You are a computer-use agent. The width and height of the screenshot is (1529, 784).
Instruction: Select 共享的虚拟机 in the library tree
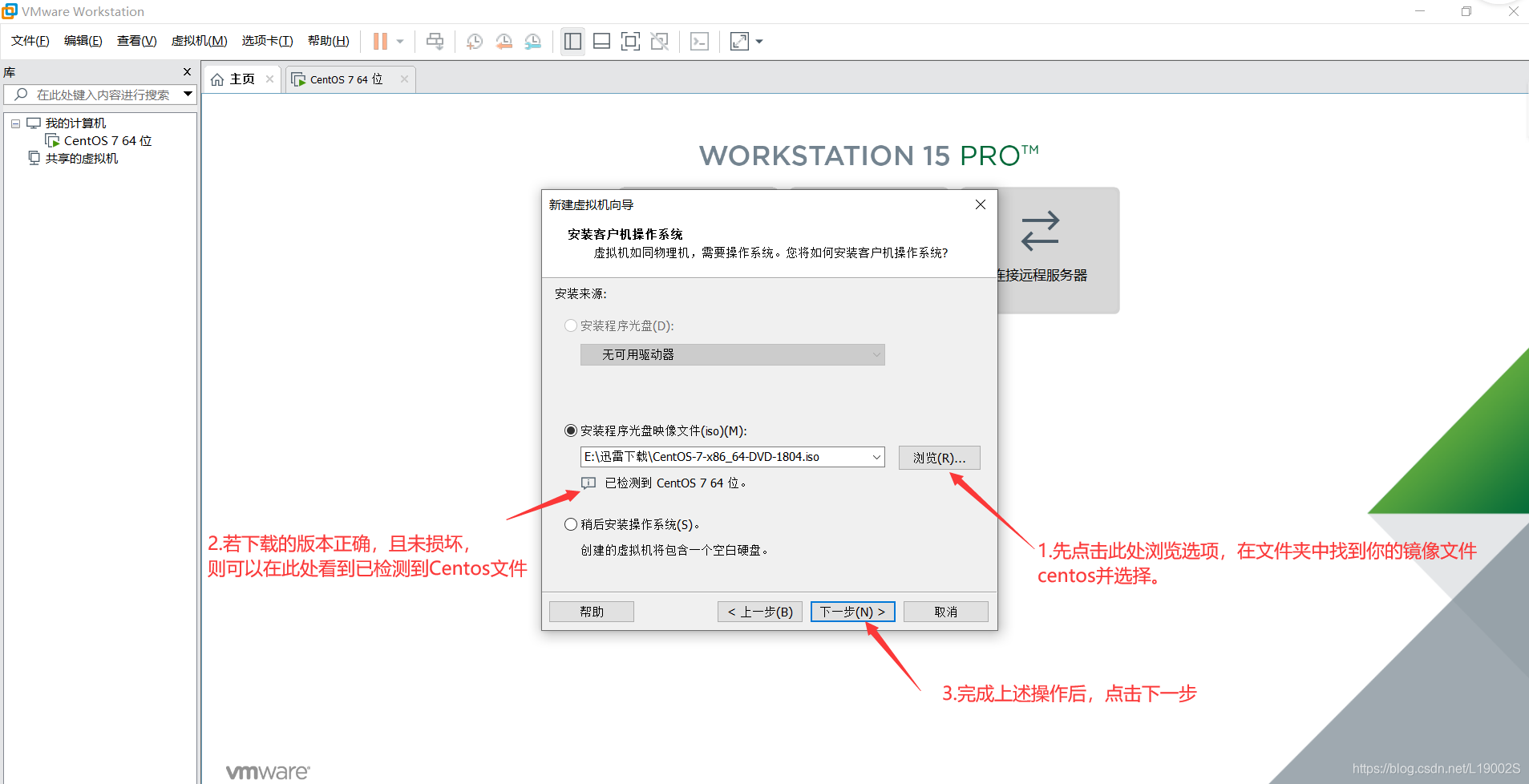point(82,159)
